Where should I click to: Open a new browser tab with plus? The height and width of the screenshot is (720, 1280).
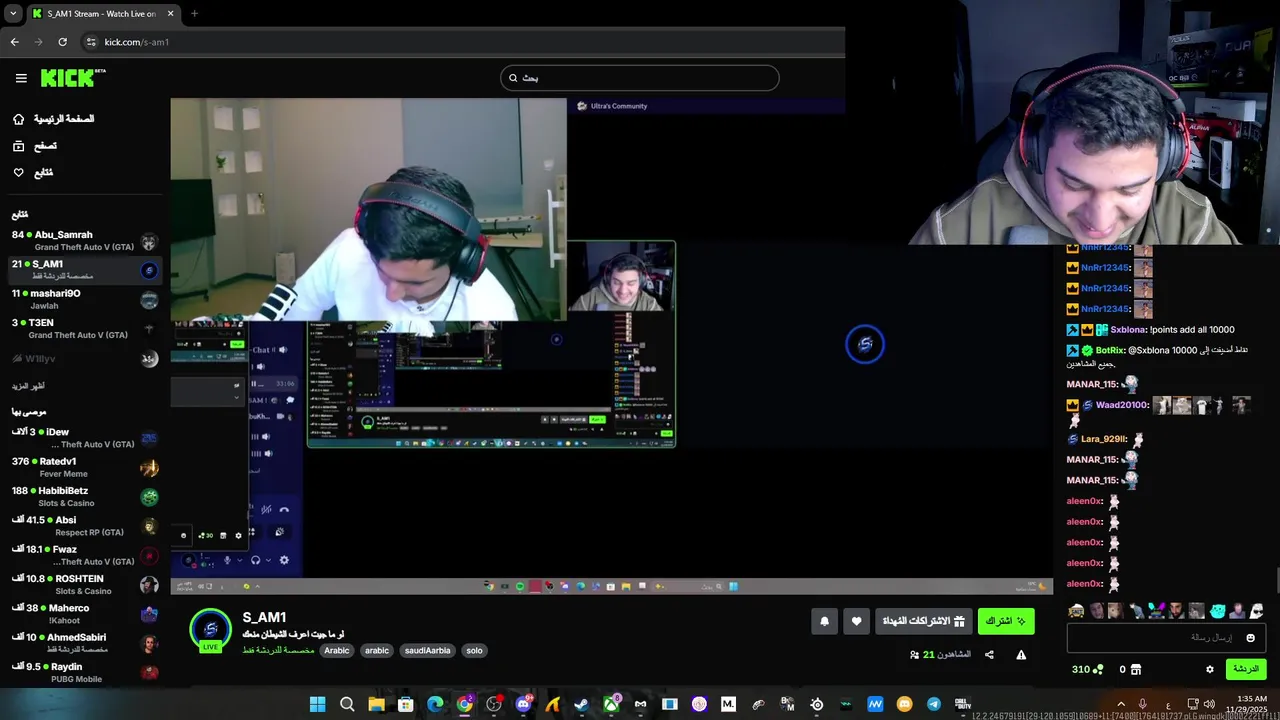point(194,13)
